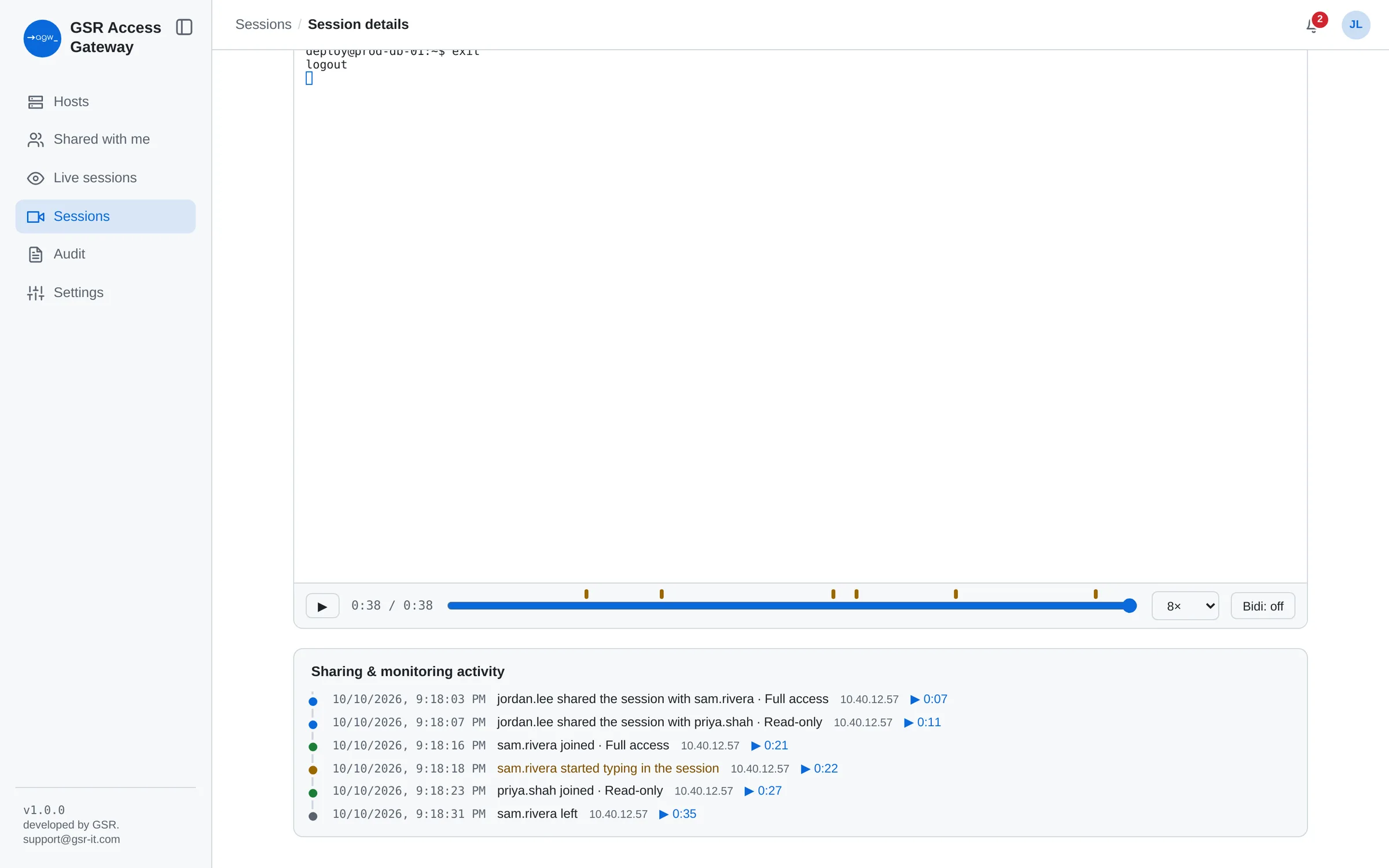Go back to Sessions breadcrumb

[x=263, y=24]
